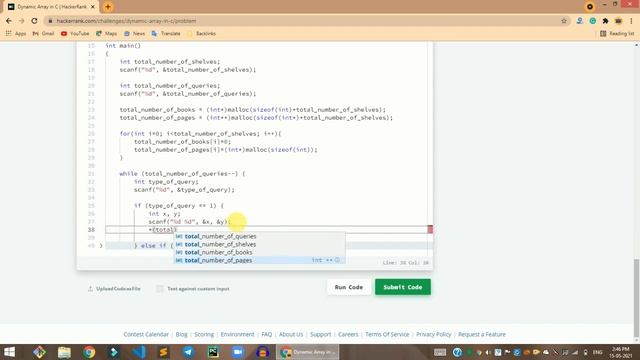This screenshot has height=360, width=640.
Task: Click the info icon beside int ** hint
Action: (337, 260)
